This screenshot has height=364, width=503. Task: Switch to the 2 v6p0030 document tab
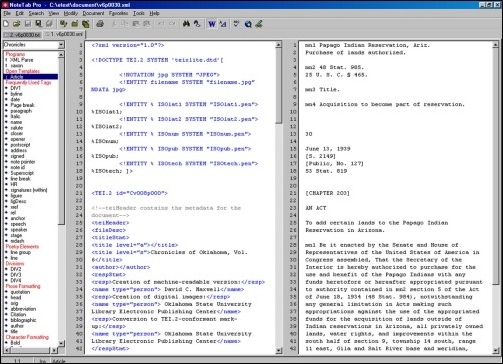click(22, 35)
